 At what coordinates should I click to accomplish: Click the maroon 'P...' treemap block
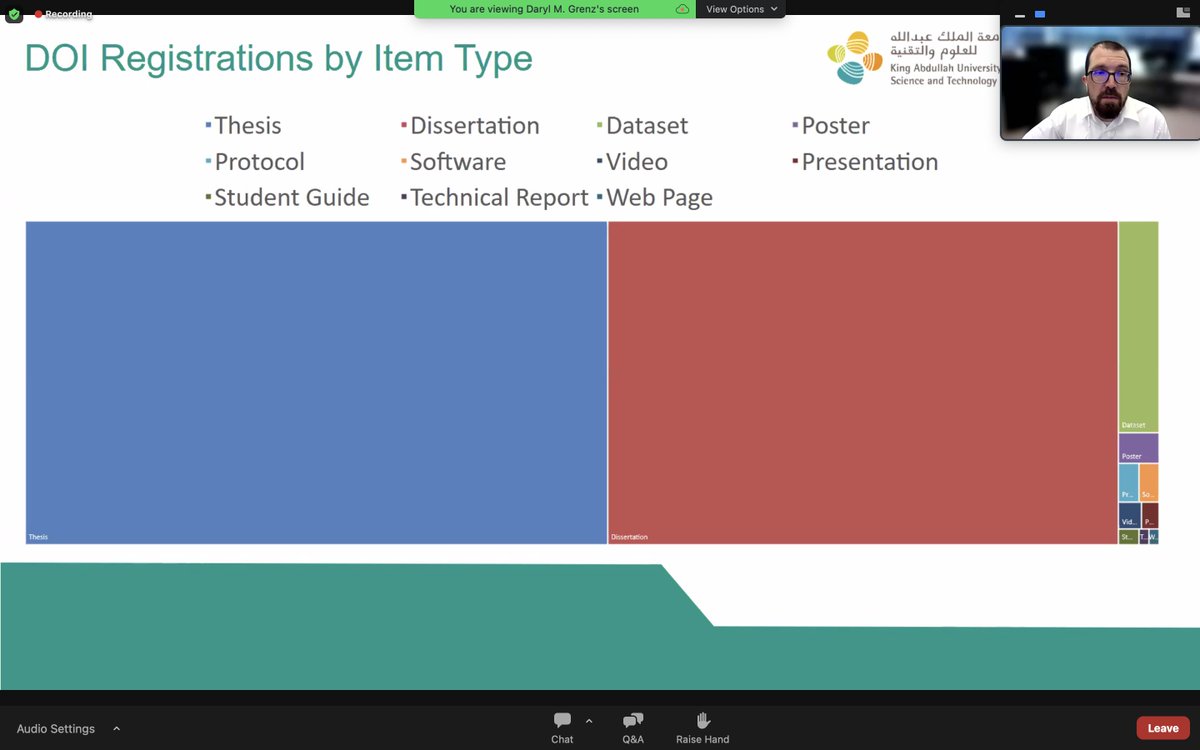point(1150,516)
